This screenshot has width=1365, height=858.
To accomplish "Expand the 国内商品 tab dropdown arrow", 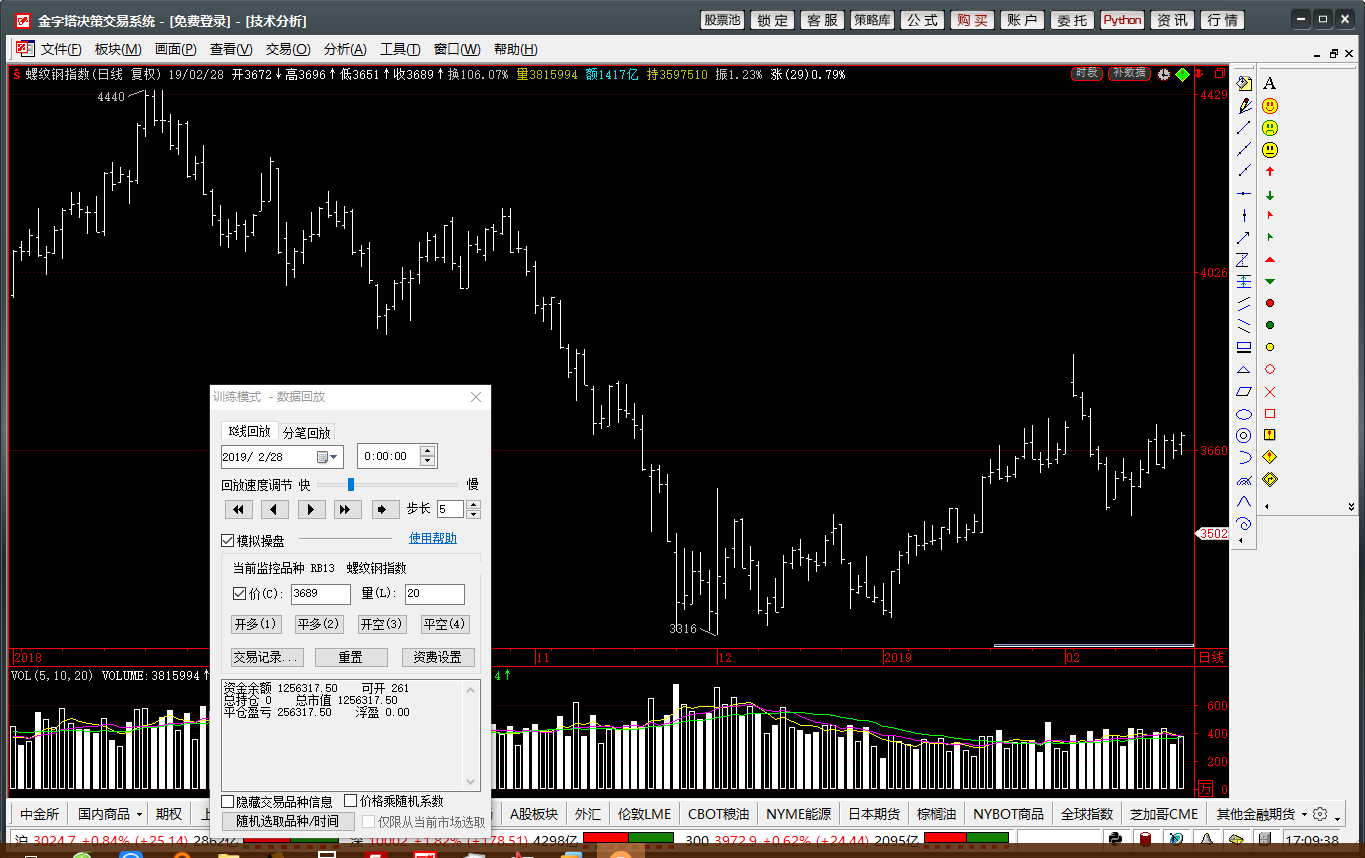I will point(139,814).
